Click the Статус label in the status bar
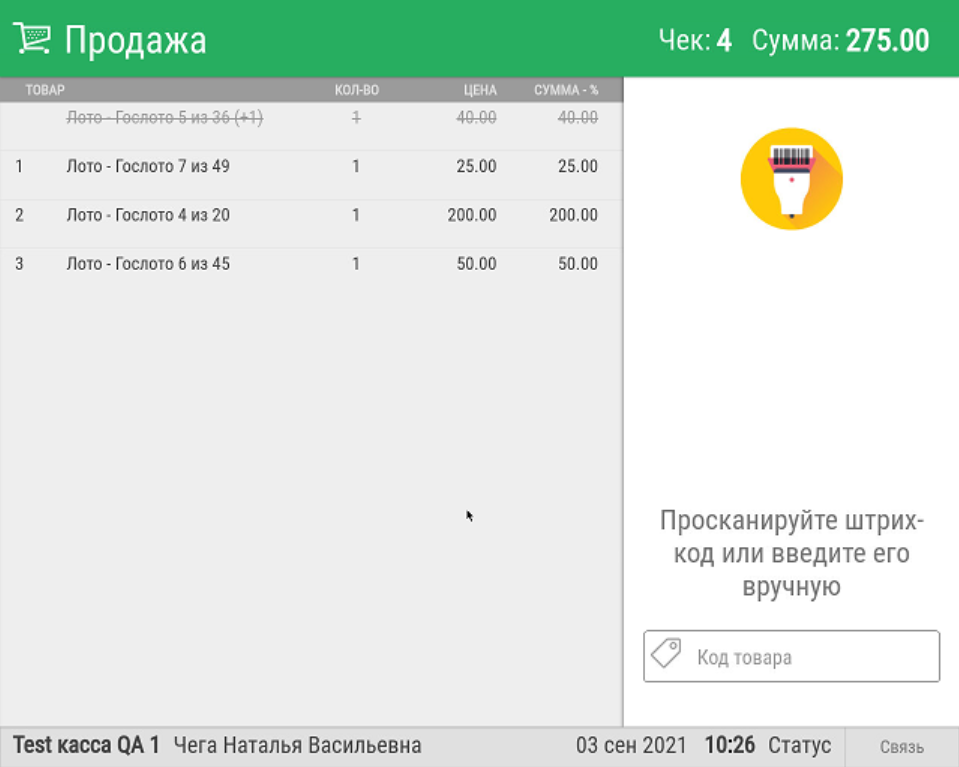 pyautogui.click(x=800, y=746)
